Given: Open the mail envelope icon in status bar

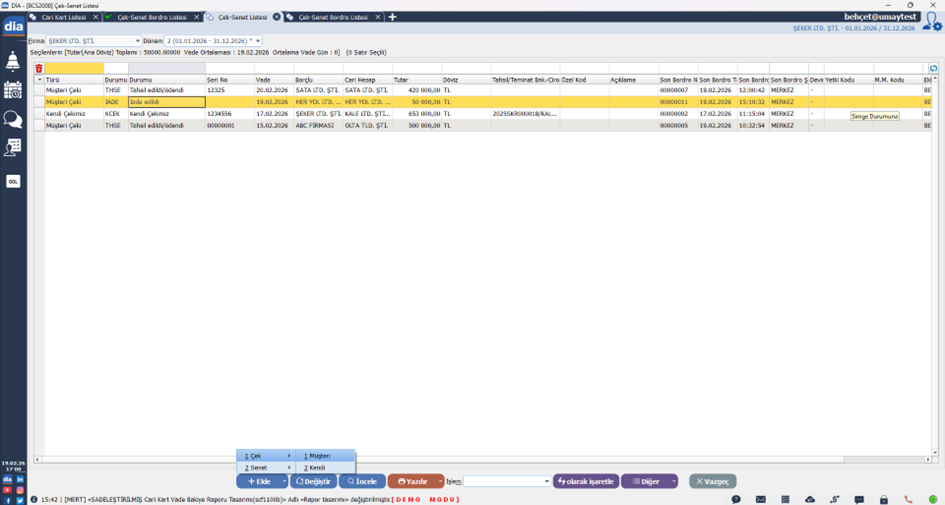Looking at the screenshot, I should point(761,499).
